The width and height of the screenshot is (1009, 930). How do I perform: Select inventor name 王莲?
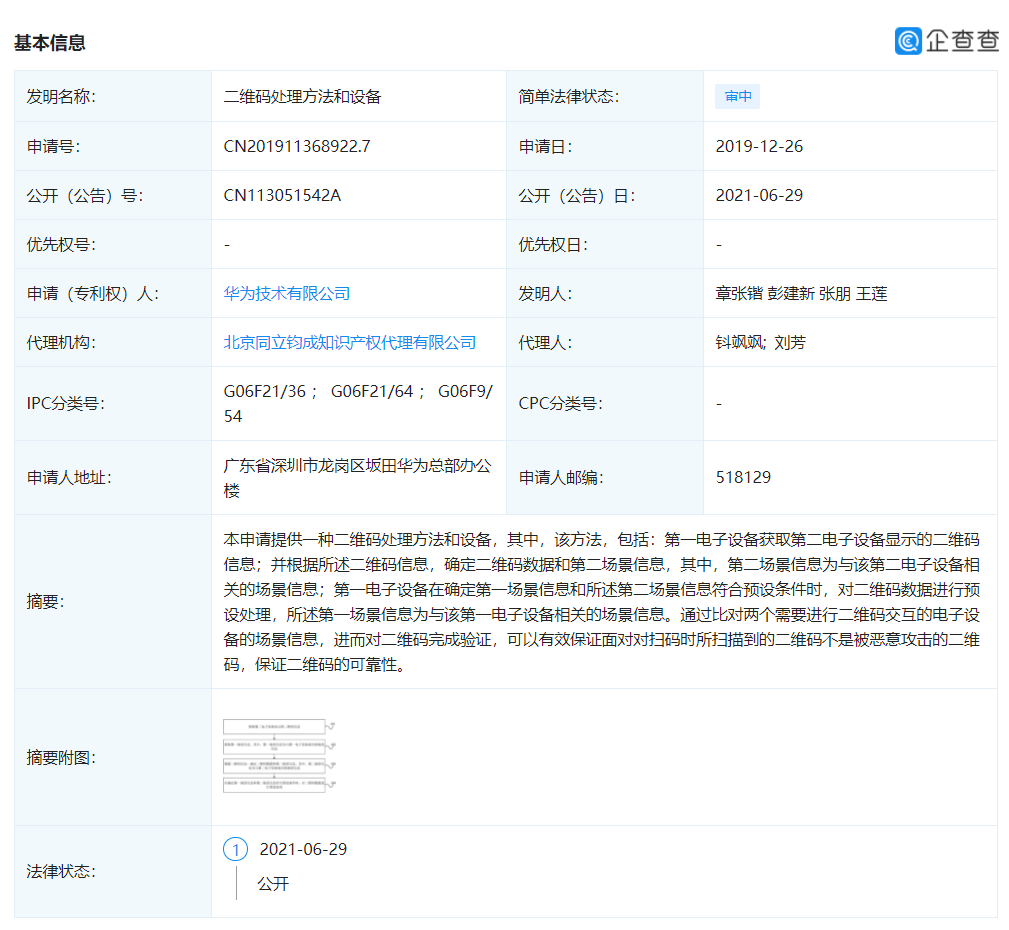(871, 293)
